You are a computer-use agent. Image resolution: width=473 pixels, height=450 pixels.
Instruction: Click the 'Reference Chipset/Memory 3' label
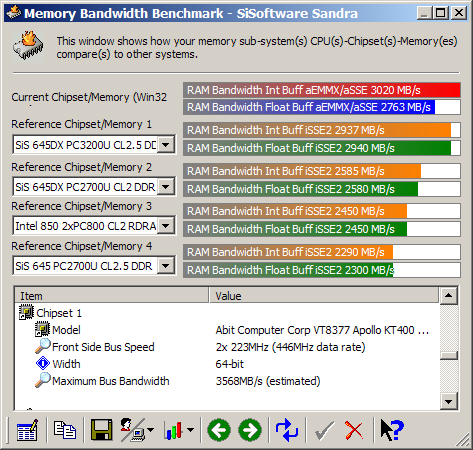tap(81, 206)
